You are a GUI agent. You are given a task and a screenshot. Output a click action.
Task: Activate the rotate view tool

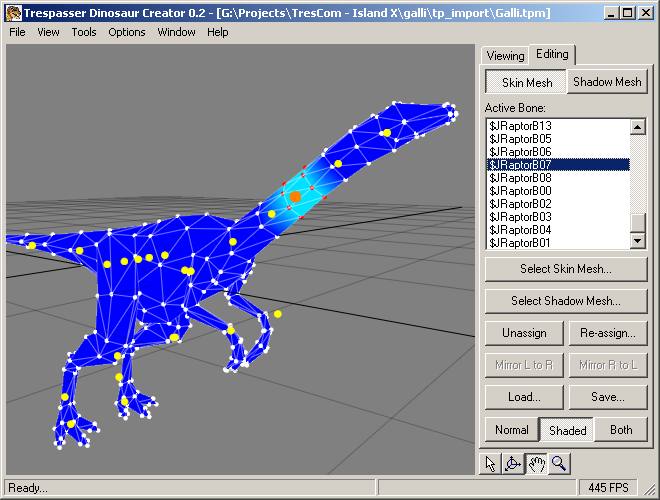tap(513, 463)
